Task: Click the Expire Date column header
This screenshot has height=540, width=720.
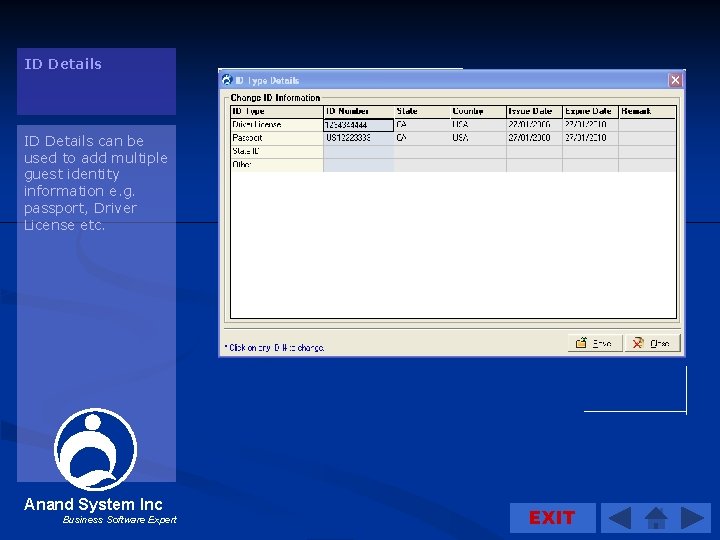Action: click(591, 112)
